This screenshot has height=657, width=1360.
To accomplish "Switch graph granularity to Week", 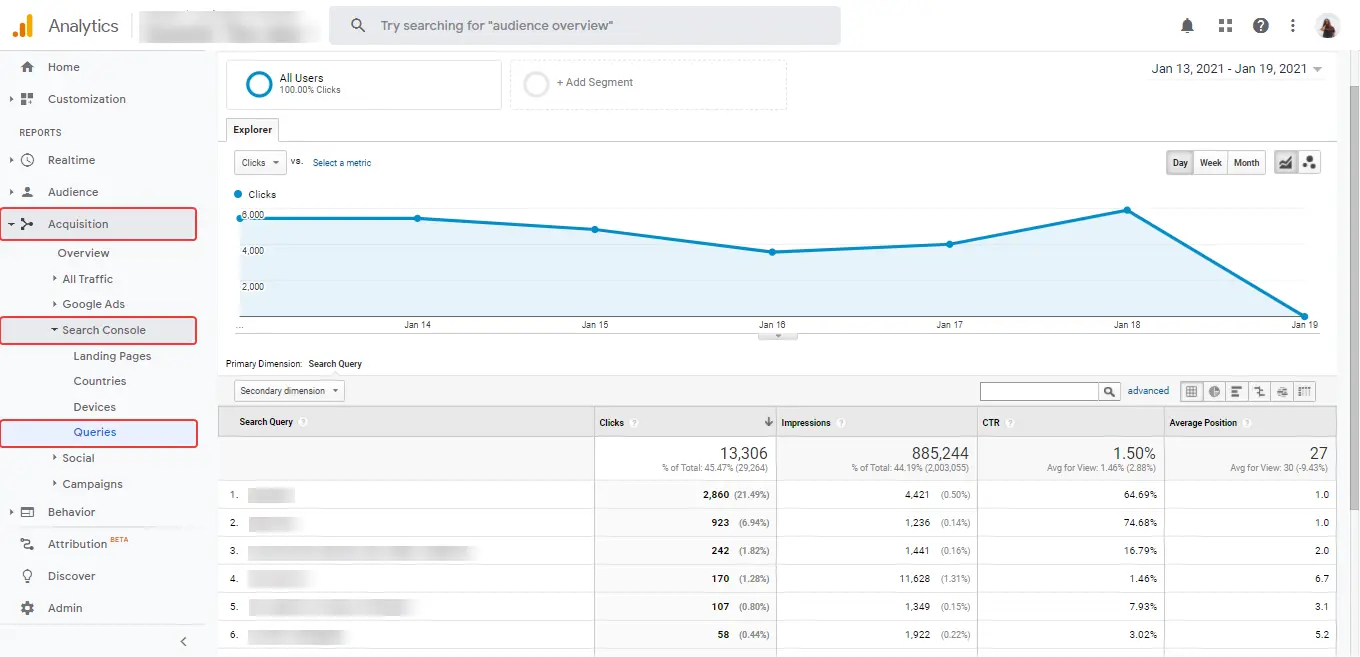I will 1210,162.
